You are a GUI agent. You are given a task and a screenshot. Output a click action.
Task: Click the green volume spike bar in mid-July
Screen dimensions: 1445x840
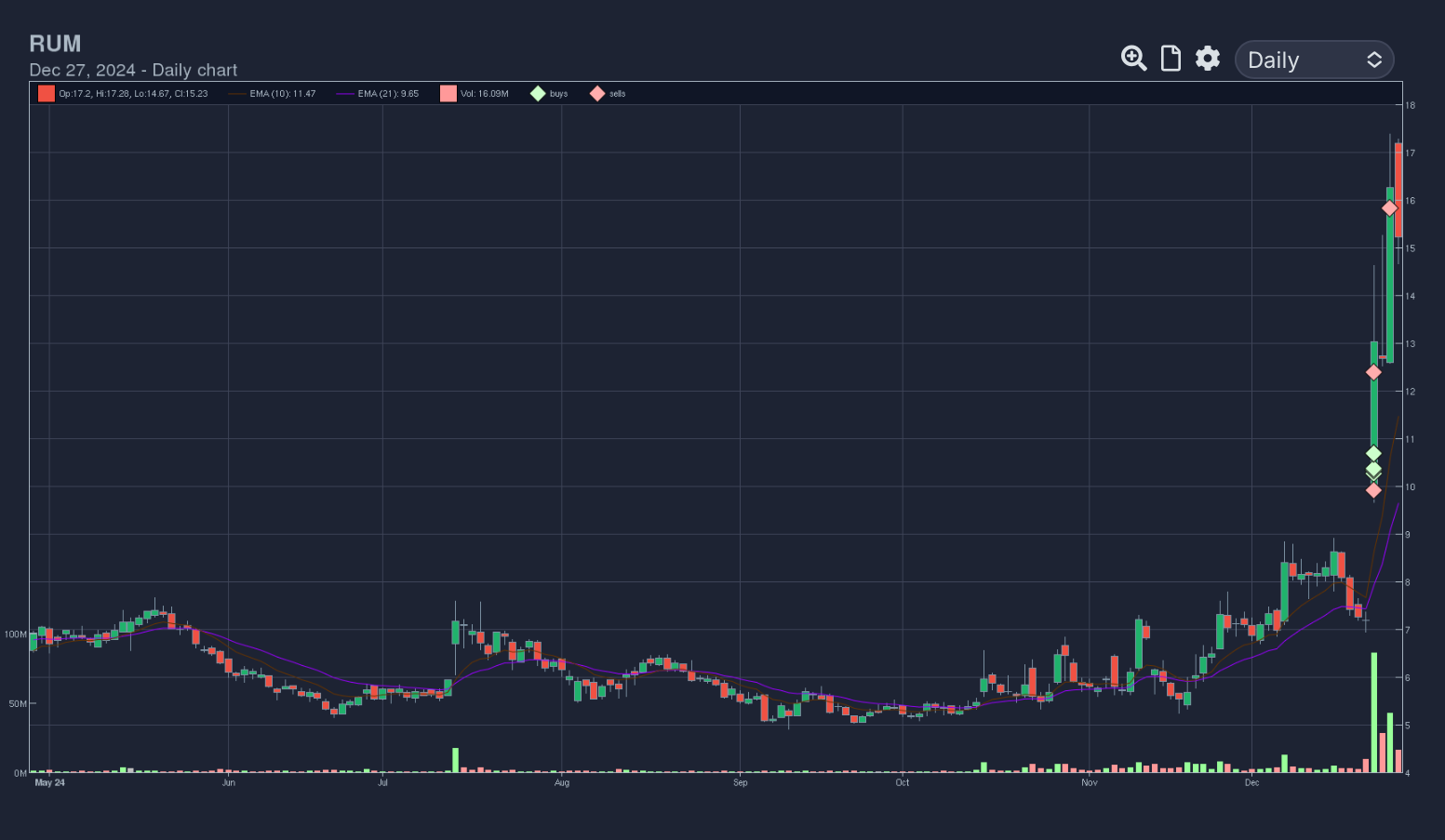(x=456, y=760)
